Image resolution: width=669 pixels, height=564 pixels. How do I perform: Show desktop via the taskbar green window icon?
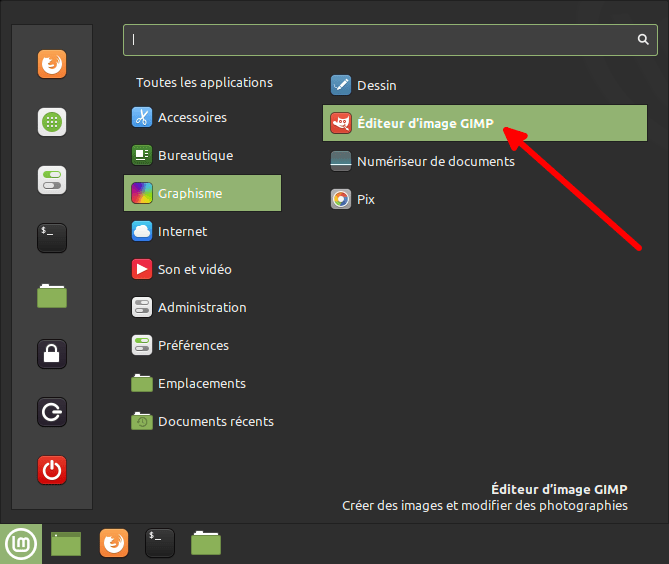click(x=66, y=544)
